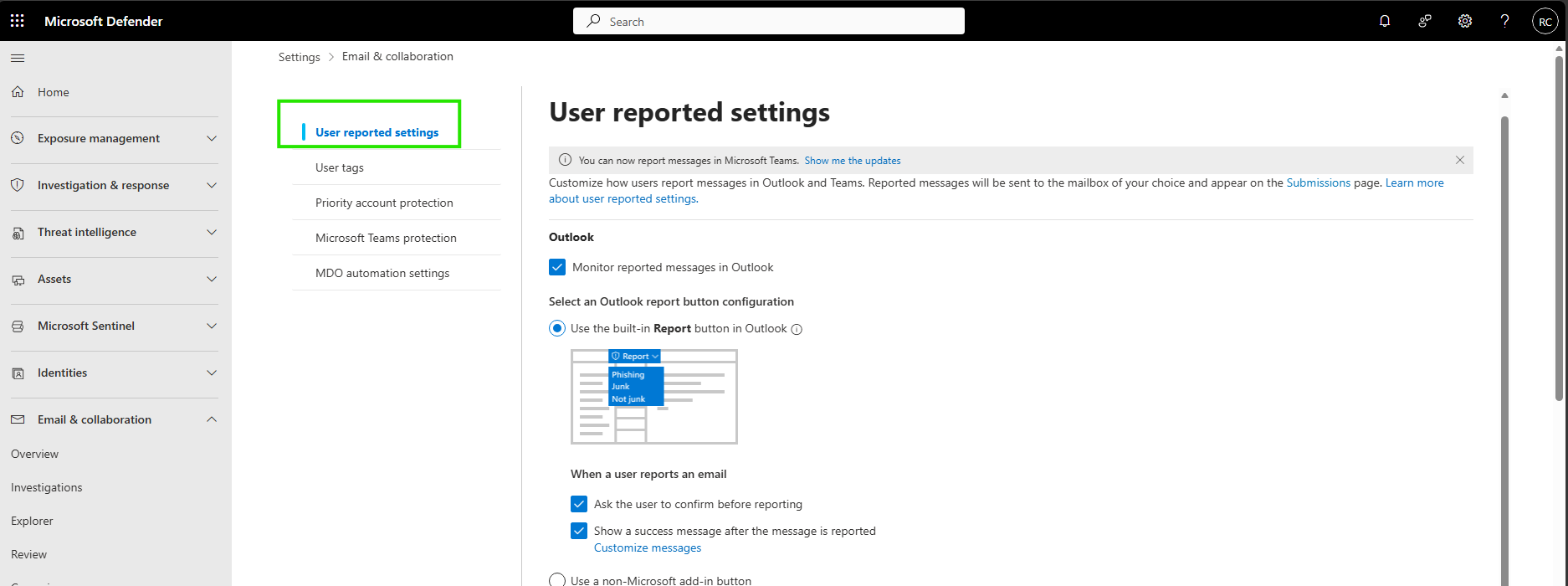This screenshot has height=586, width=1568.
Task: Open the community feedback icon in header
Action: [x=1425, y=21]
